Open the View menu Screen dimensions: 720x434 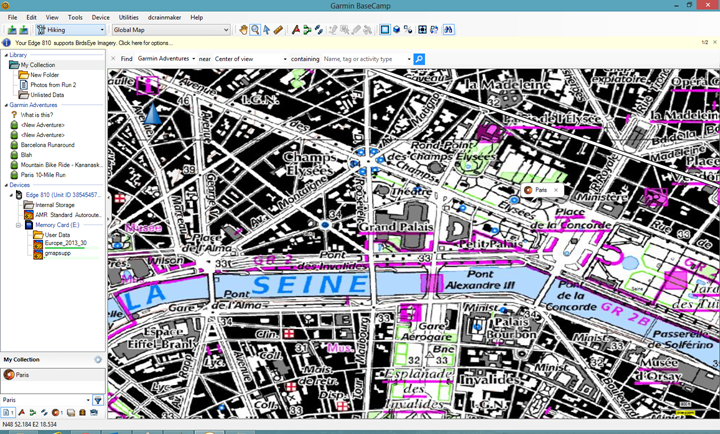click(x=52, y=17)
